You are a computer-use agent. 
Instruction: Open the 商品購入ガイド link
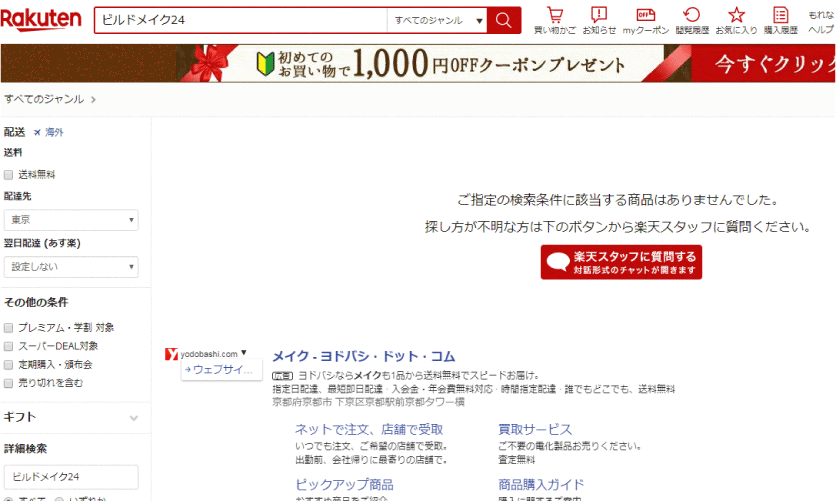pos(541,484)
